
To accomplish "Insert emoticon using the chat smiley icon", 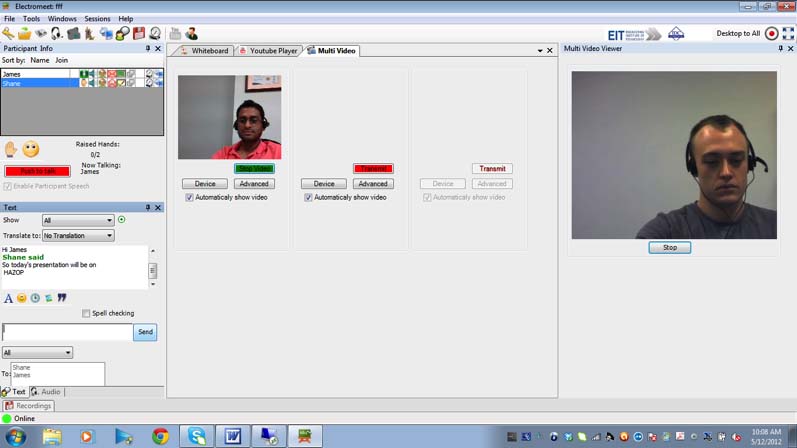I will [x=21, y=298].
